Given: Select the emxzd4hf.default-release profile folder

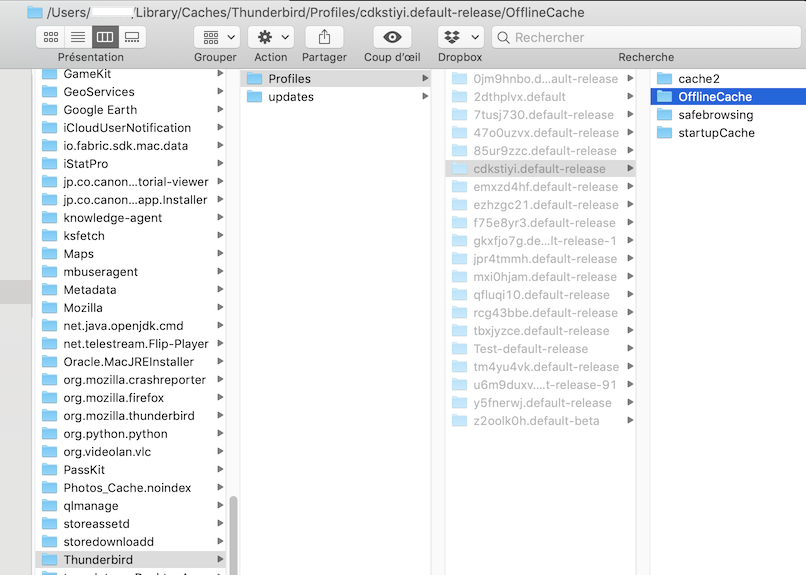Looking at the screenshot, I should 540,187.
